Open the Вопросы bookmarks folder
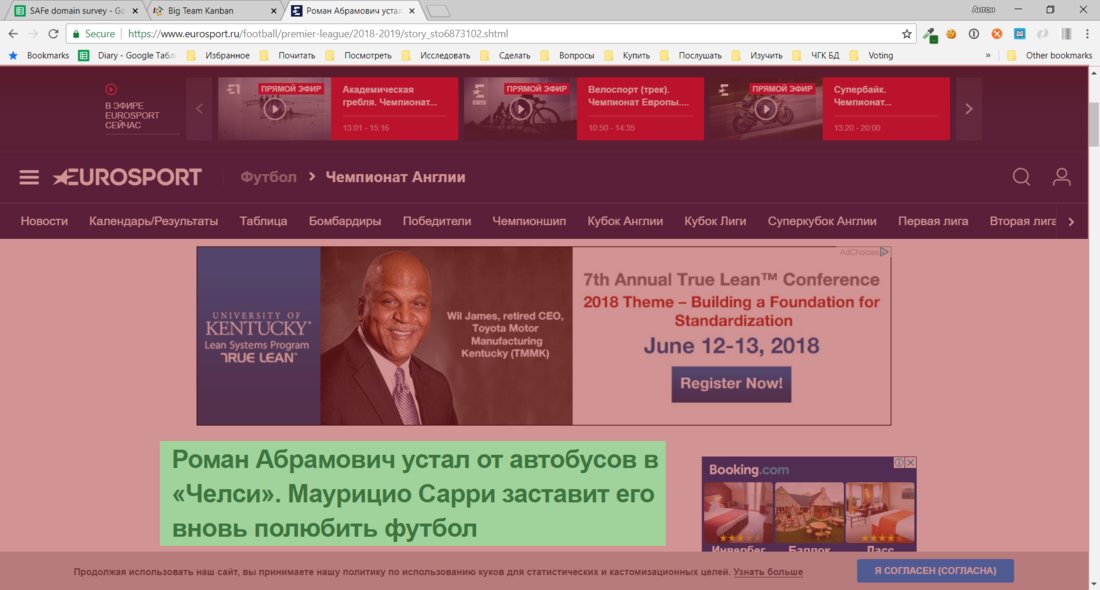 [567, 55]
